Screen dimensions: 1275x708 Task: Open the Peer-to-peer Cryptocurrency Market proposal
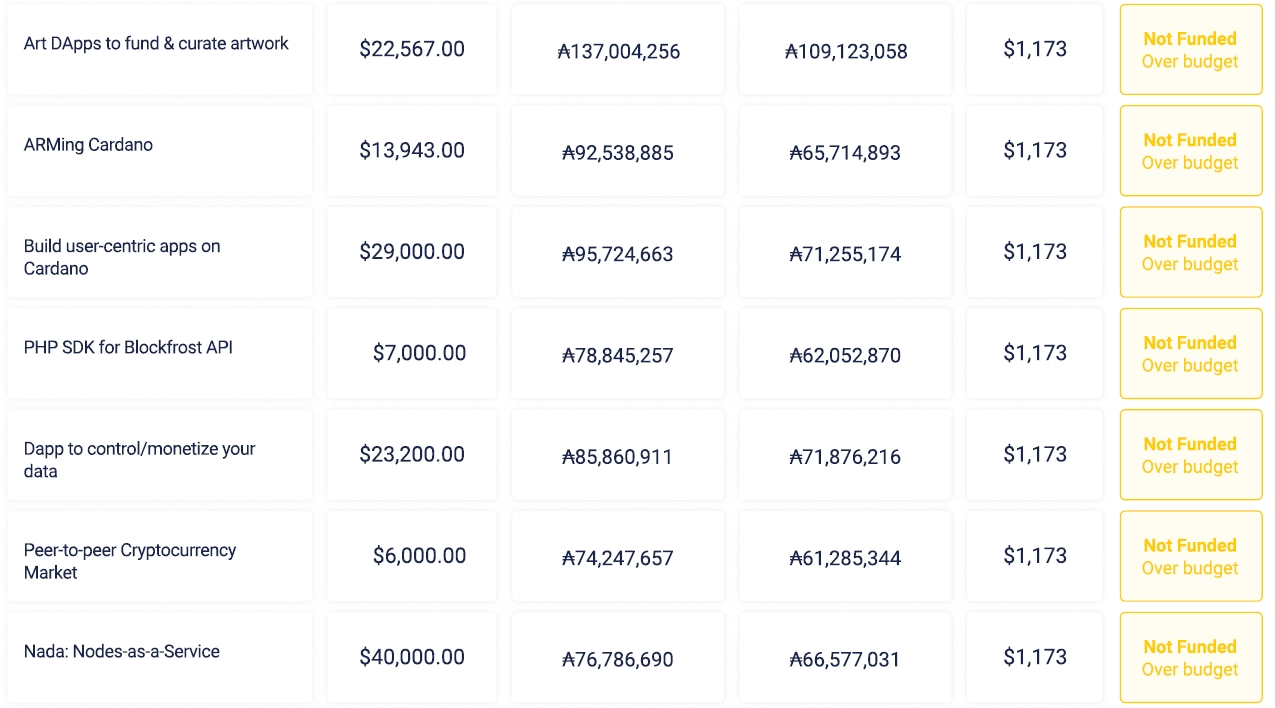pyautogui.click(x=130, y=561)
